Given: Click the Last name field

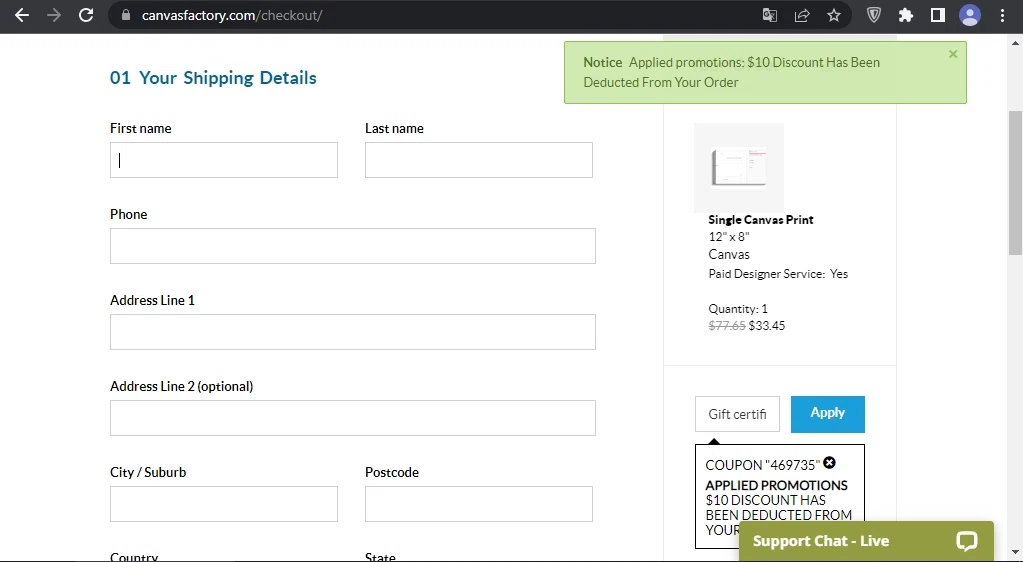Looking at the screenshot, I should click(x=479, y=160).
